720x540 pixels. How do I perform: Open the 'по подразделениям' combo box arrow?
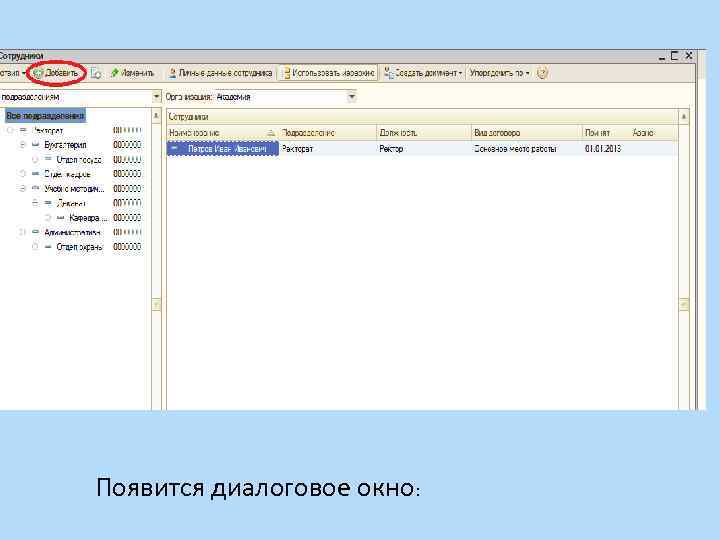[x=156, y=97]
